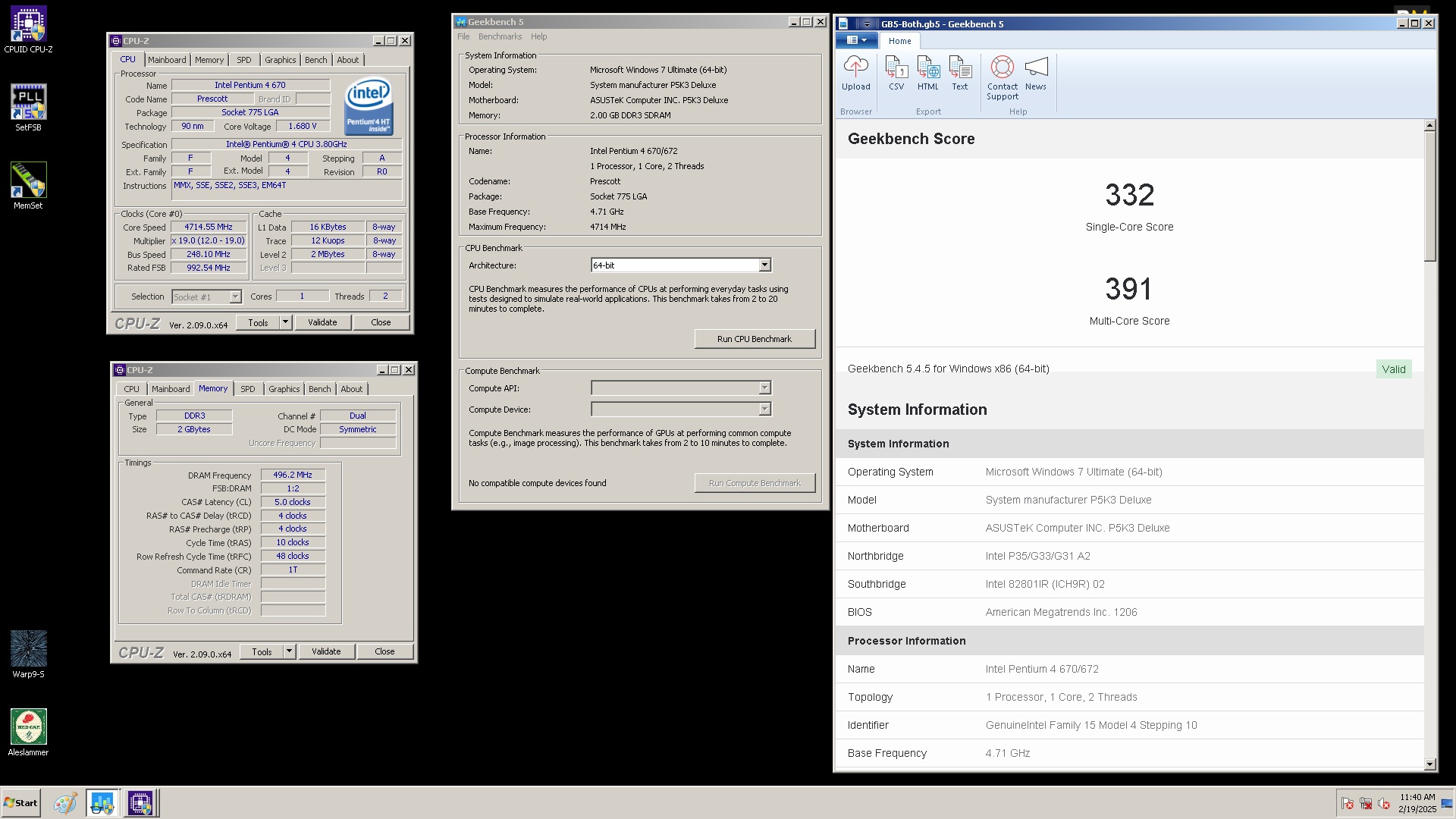Click the multiplier x 19.0 field

pos(209,240)
